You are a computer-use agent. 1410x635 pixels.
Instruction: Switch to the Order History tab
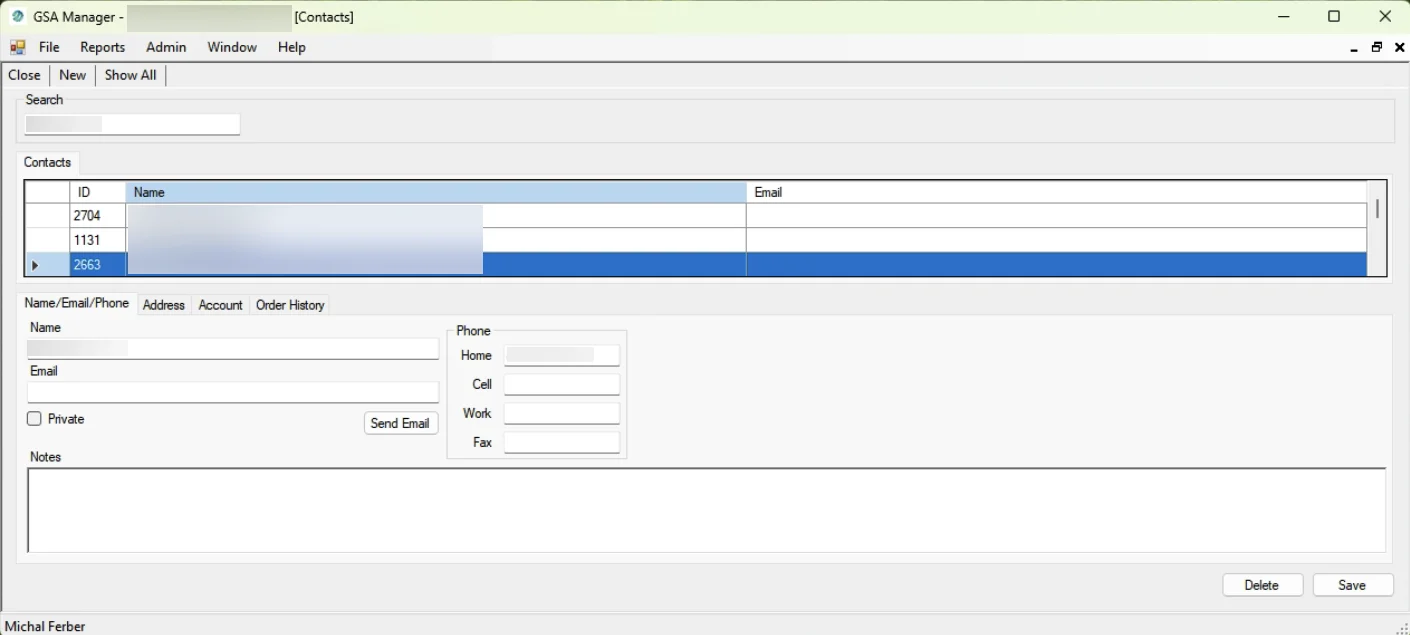point(289,305)
